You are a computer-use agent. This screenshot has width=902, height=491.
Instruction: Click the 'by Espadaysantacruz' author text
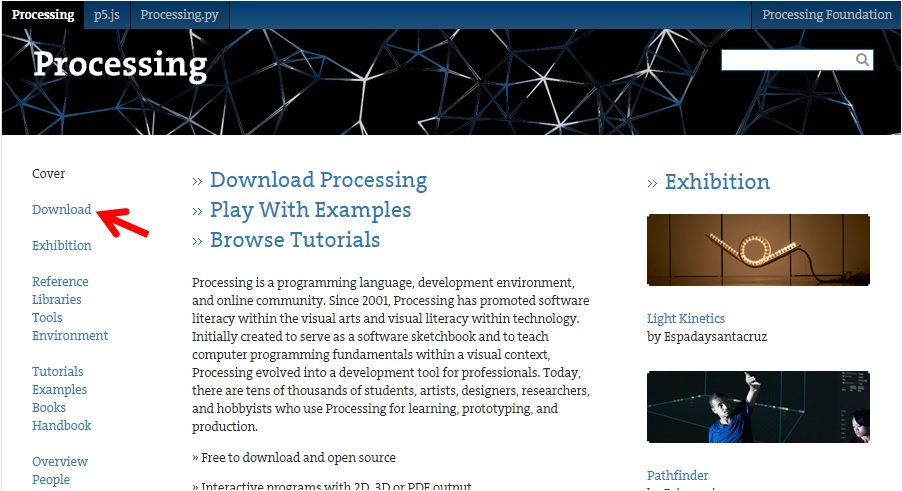tap(707, 337)
